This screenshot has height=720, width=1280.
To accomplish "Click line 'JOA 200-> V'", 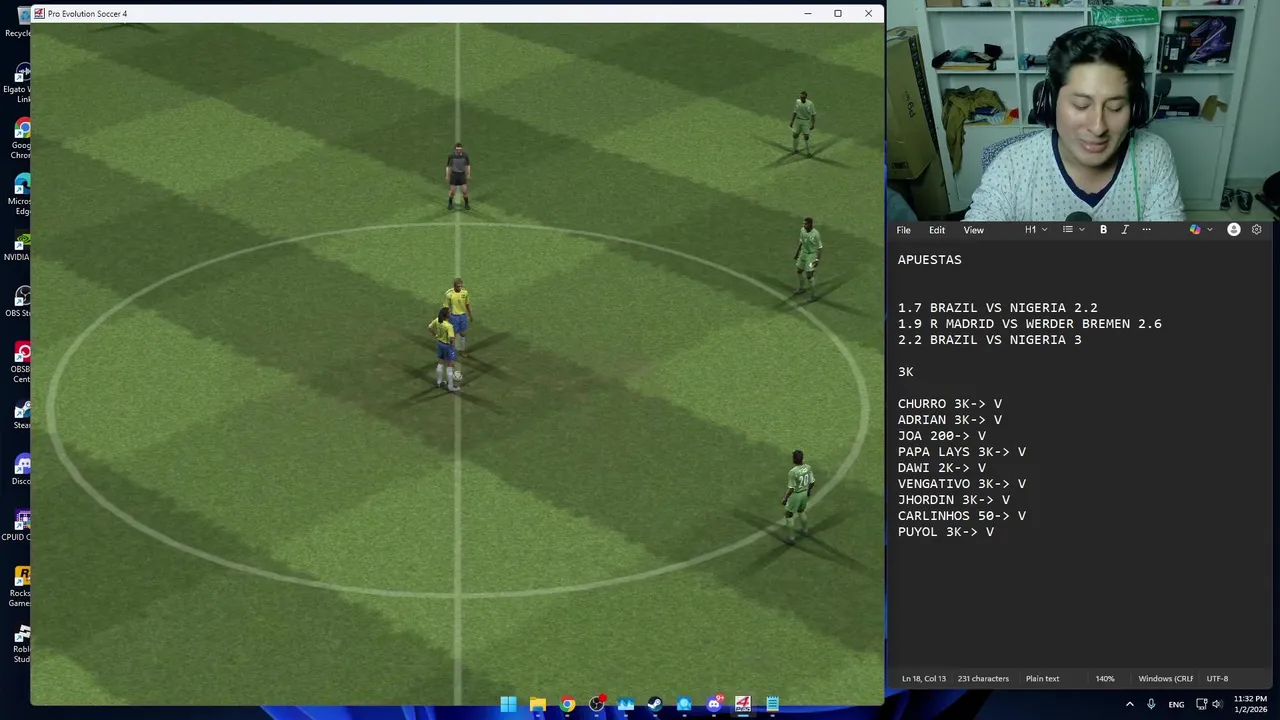I will (x=942, y=436).
